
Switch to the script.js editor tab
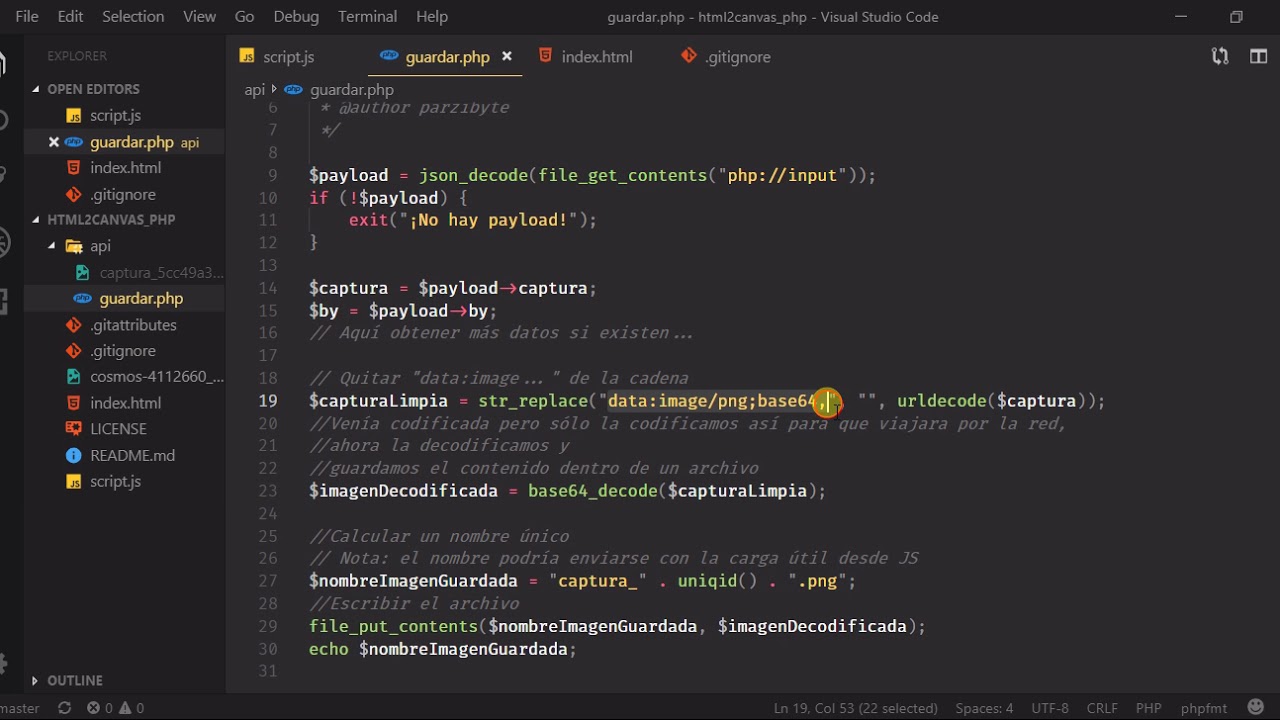click(278, 57)
